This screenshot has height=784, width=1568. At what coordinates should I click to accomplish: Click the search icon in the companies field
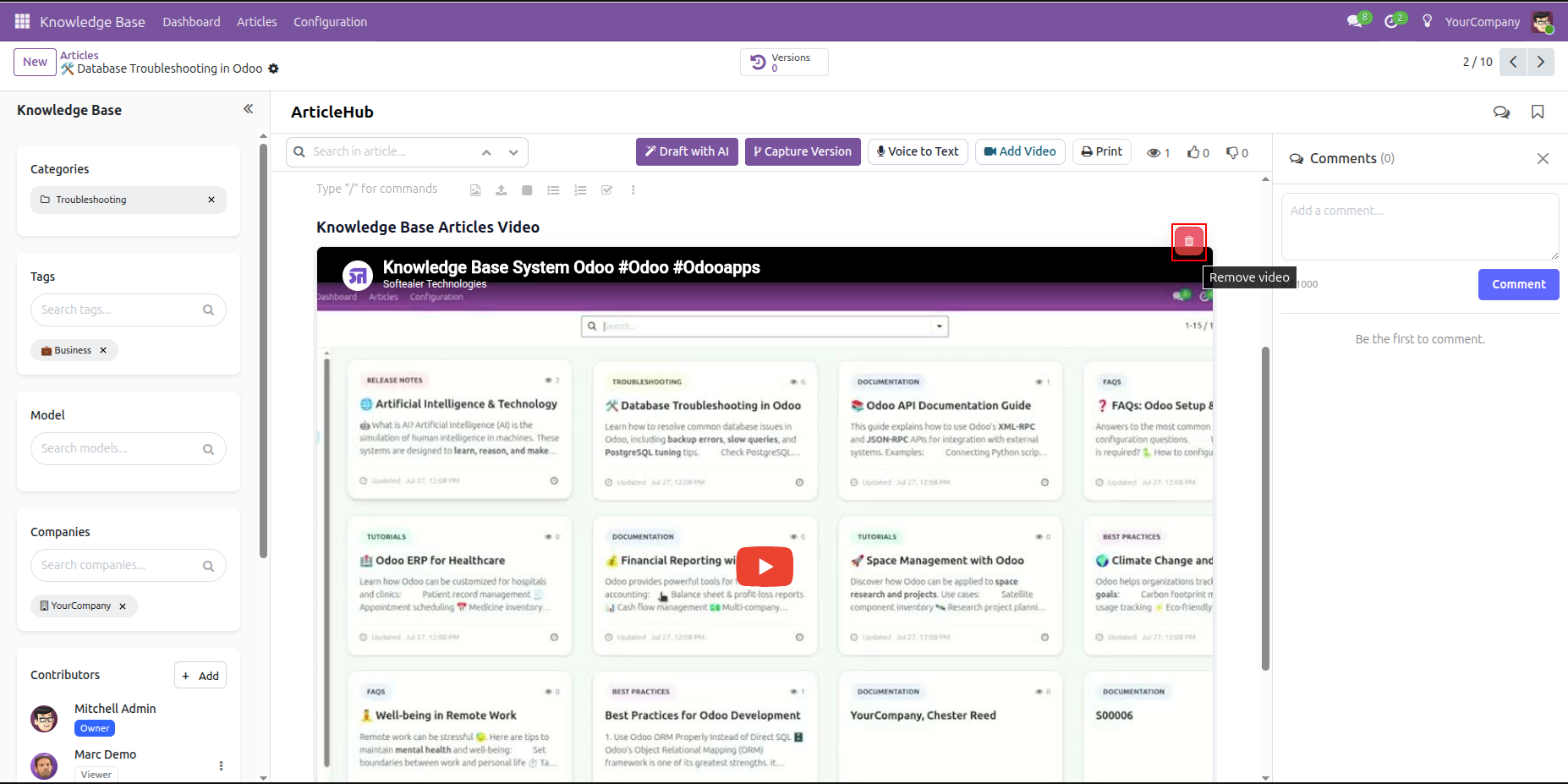coord(208,566)
